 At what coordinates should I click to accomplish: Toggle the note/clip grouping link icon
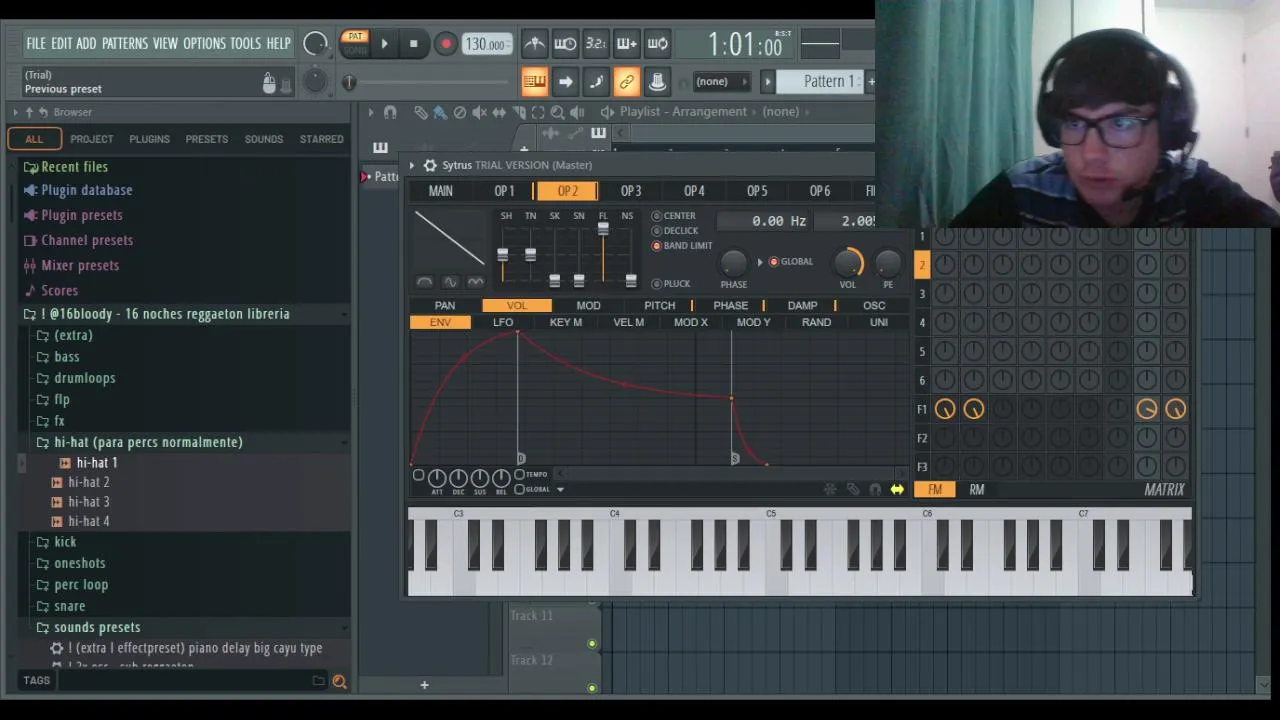(627, 81)
